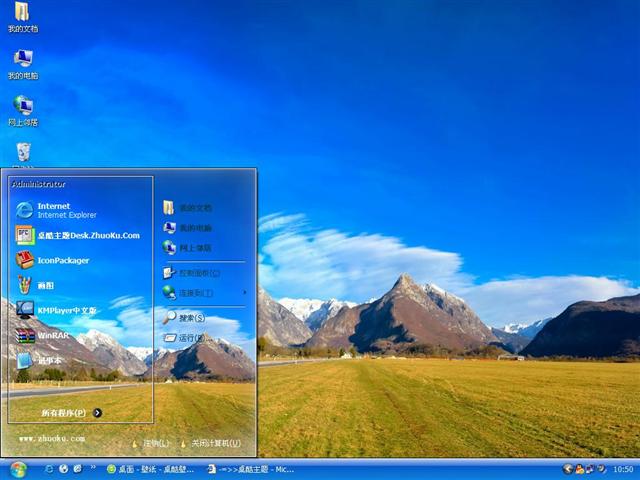Expand the 连接到(T) submenu
Viewport: 640px width, 480px height.
[204, 293]
